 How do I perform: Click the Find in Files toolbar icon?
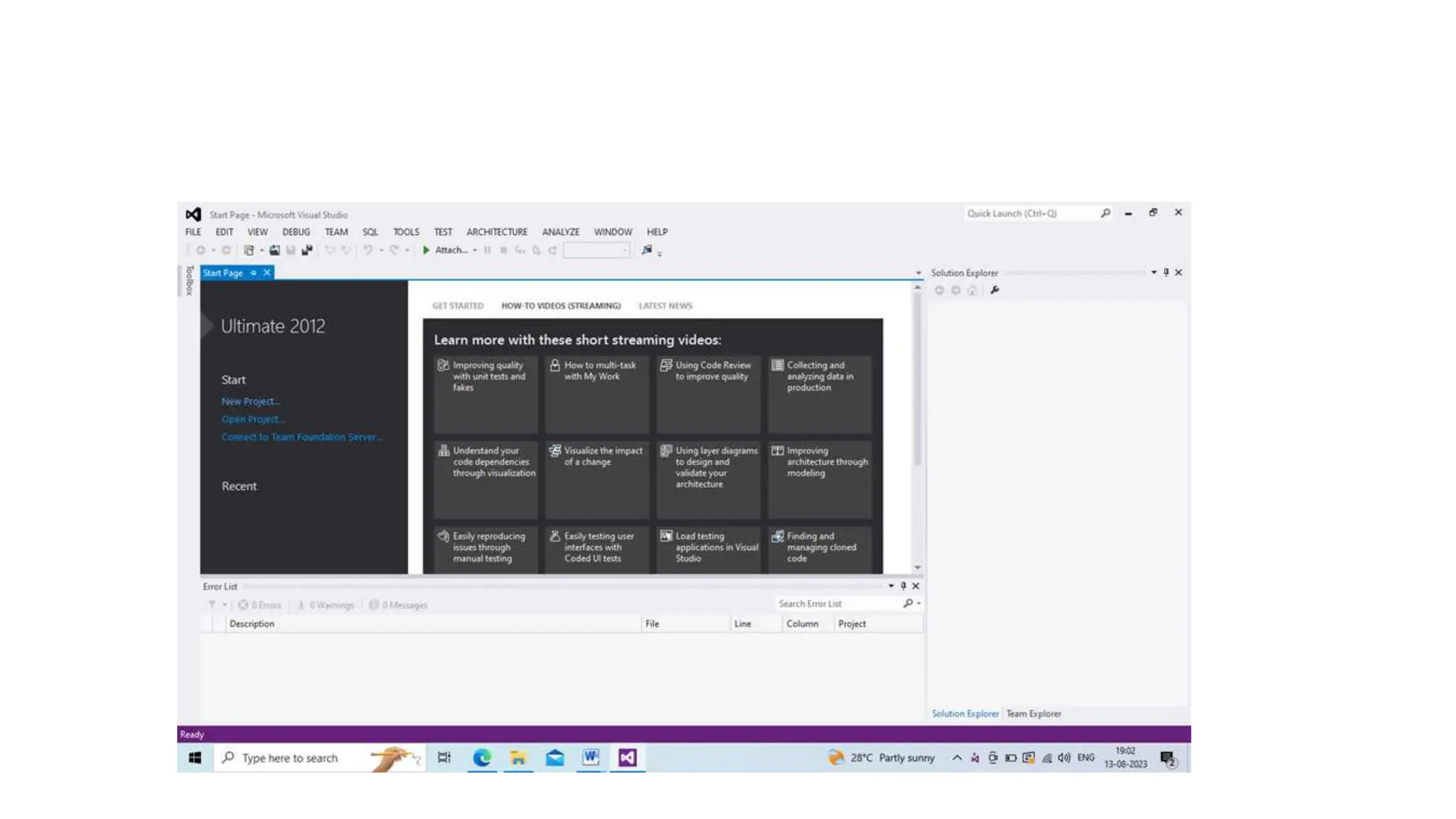(x=646, y=250)
